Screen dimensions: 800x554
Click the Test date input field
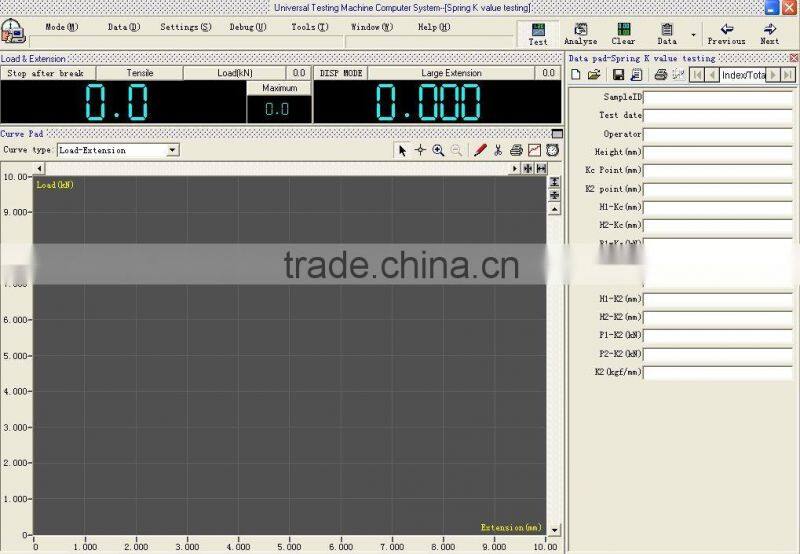pyautogui.click(x=718, y=116)
